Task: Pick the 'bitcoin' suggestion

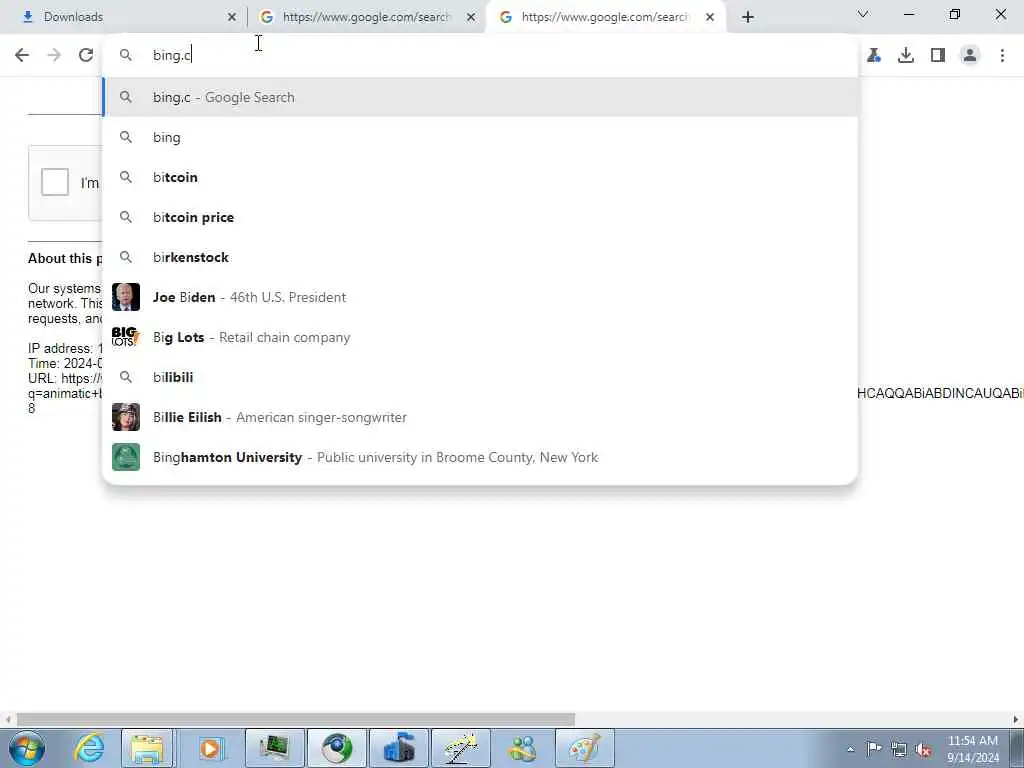Action: tap(480, 177)
